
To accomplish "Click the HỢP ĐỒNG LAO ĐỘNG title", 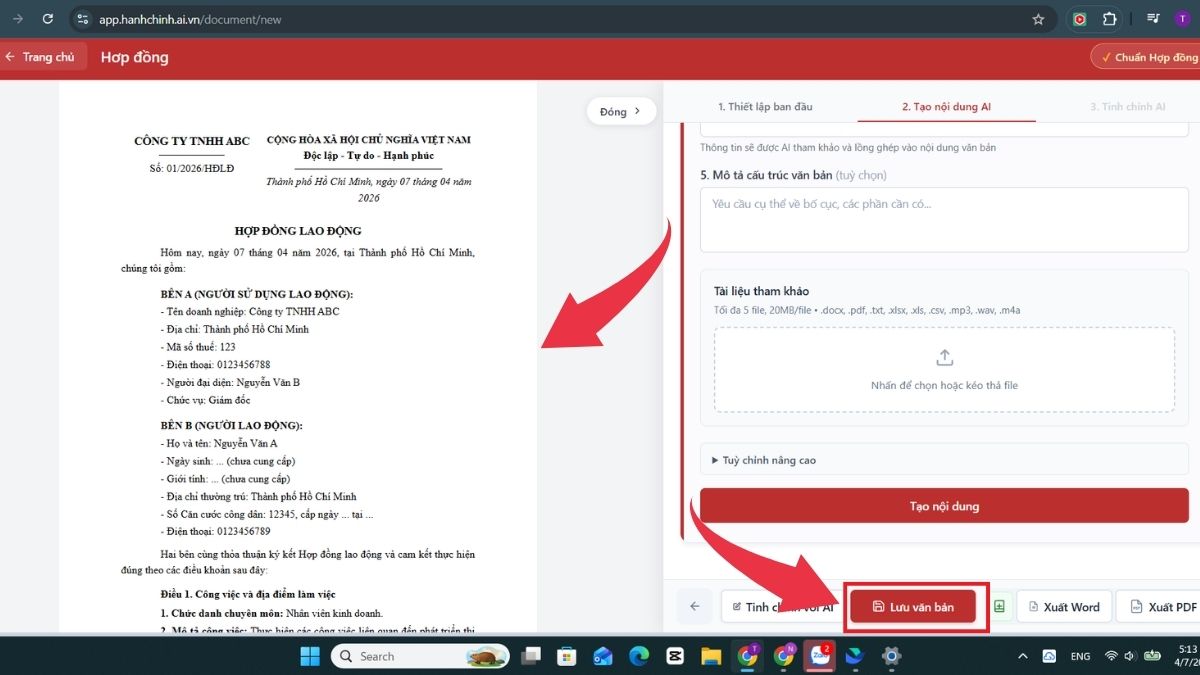I will tap(298, 231).
